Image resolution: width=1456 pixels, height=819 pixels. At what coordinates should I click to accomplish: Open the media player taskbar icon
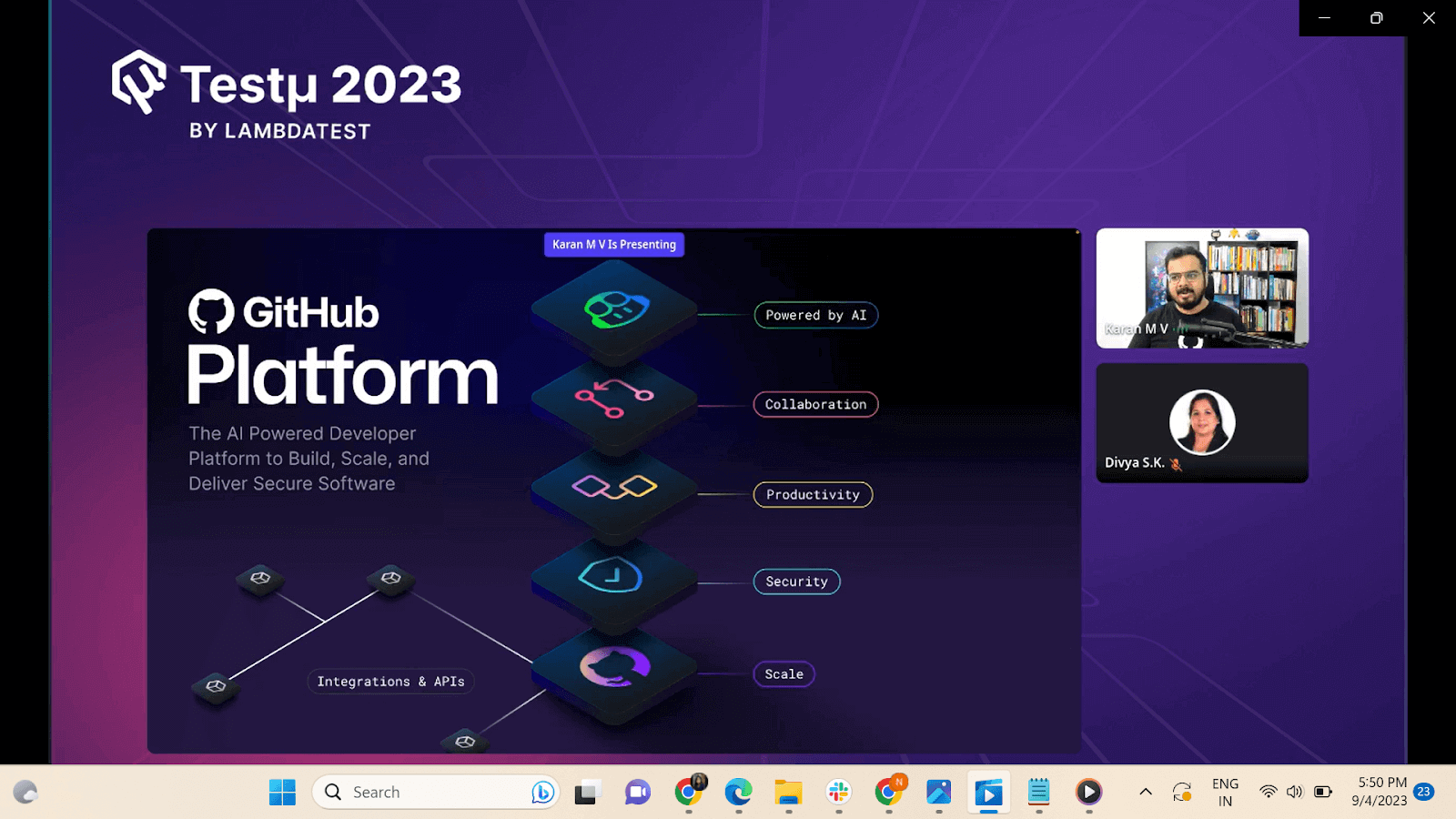coord(1088,793)
